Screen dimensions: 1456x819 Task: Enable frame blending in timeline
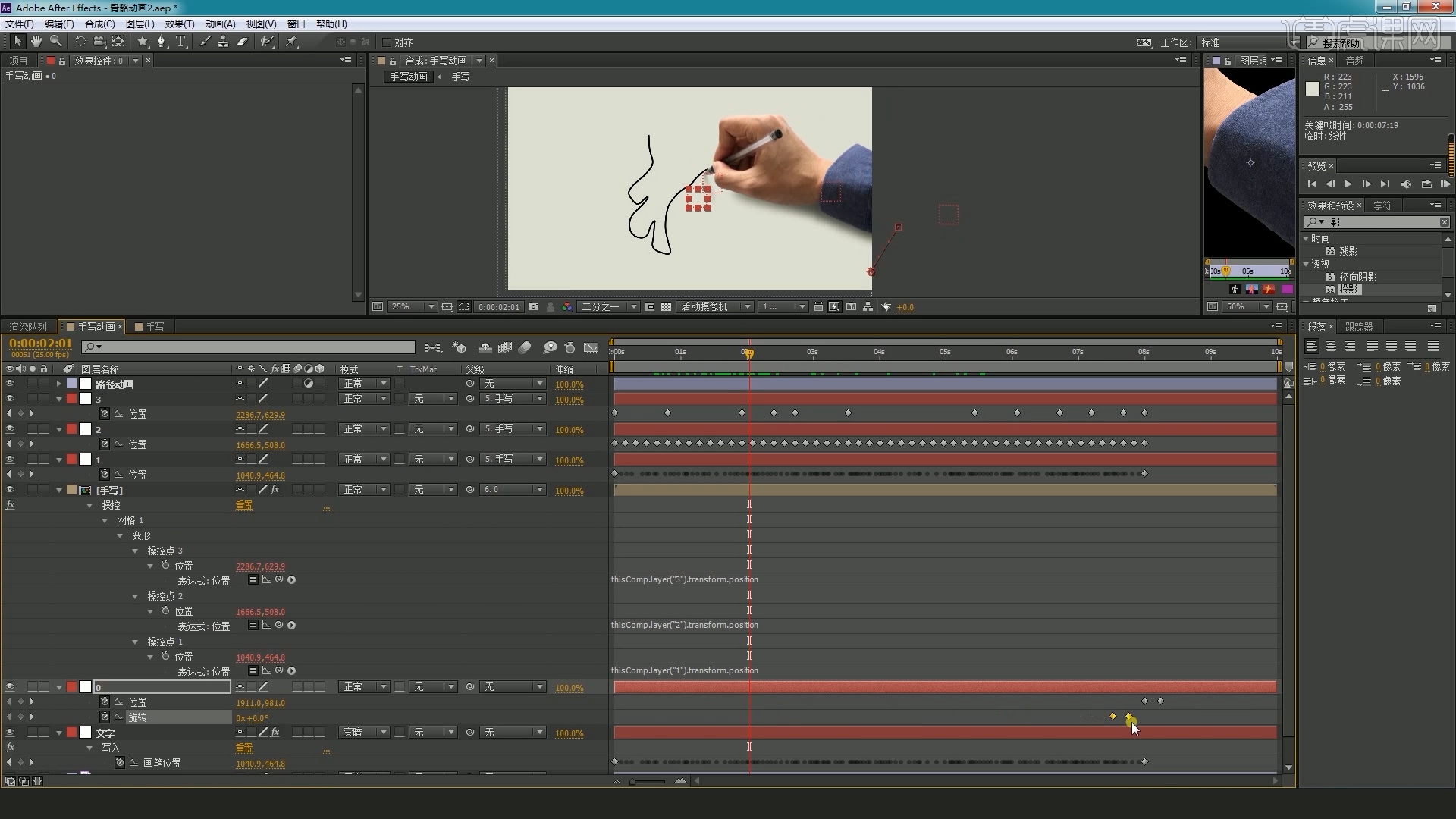[x=505, y=348]
